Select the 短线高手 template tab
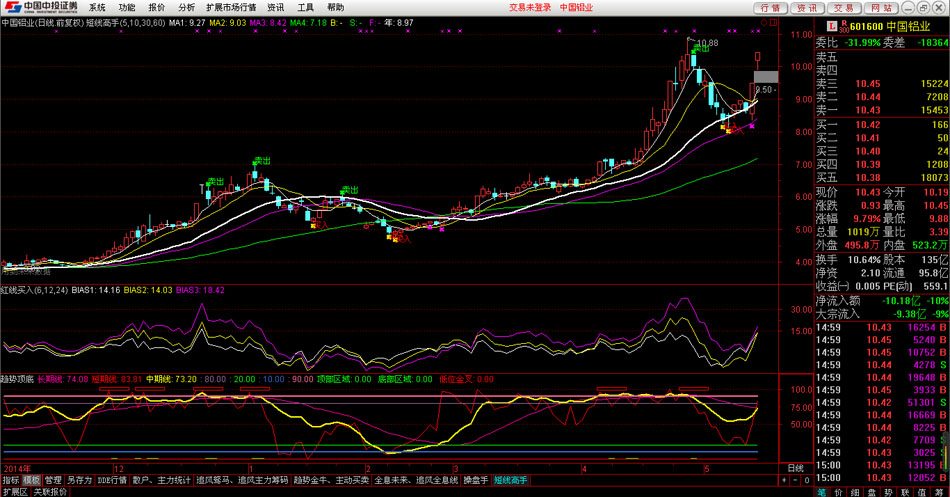950x497 pixels. (510, 480)
